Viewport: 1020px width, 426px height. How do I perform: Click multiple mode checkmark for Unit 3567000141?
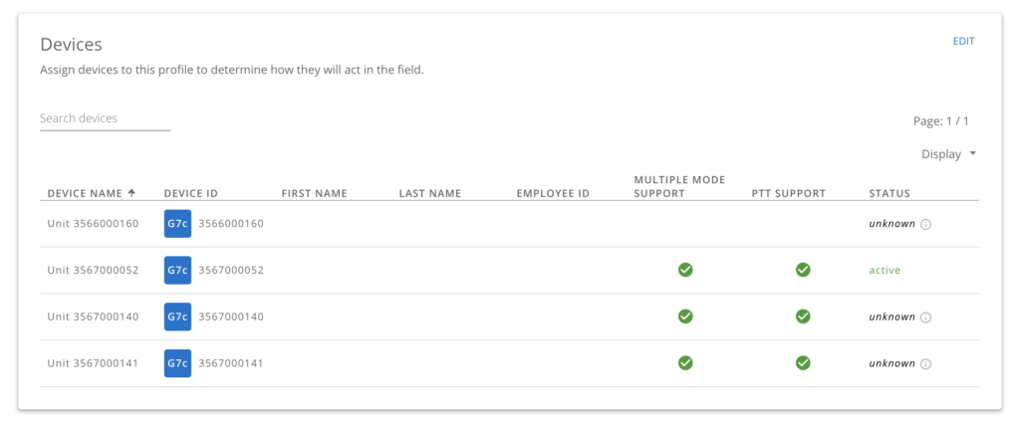pos(685,363)
